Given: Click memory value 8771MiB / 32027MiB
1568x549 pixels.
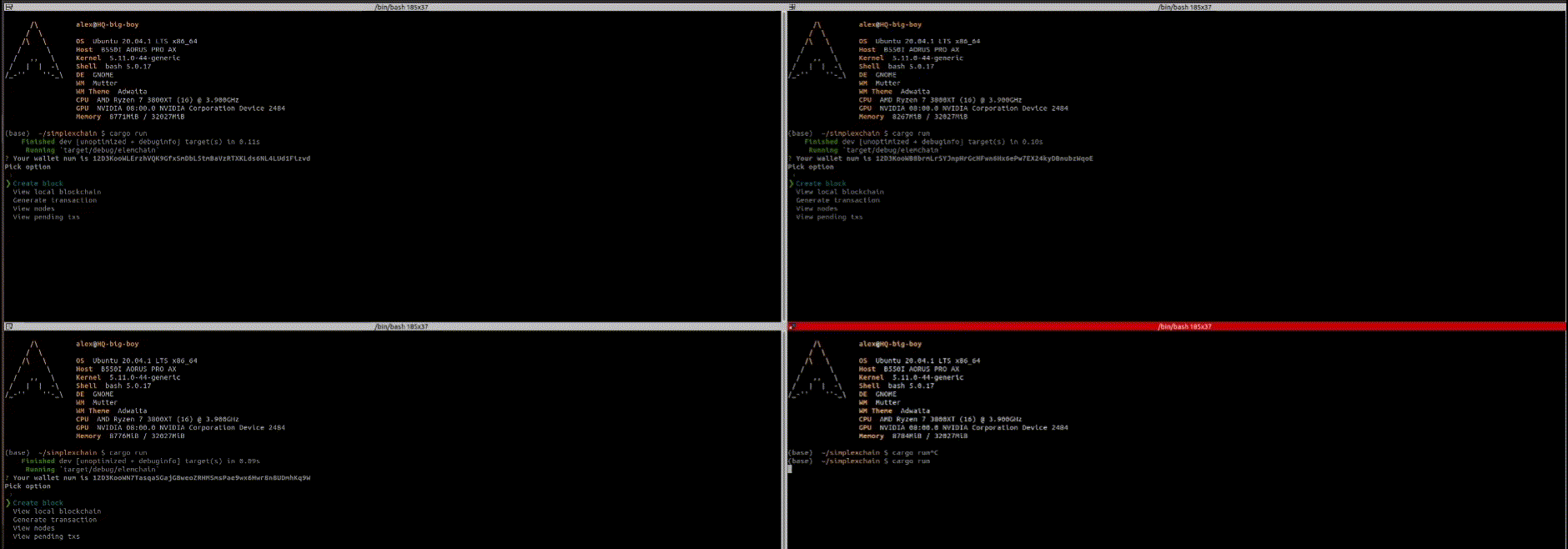Looking at the screenshot, I should (147, 117).
